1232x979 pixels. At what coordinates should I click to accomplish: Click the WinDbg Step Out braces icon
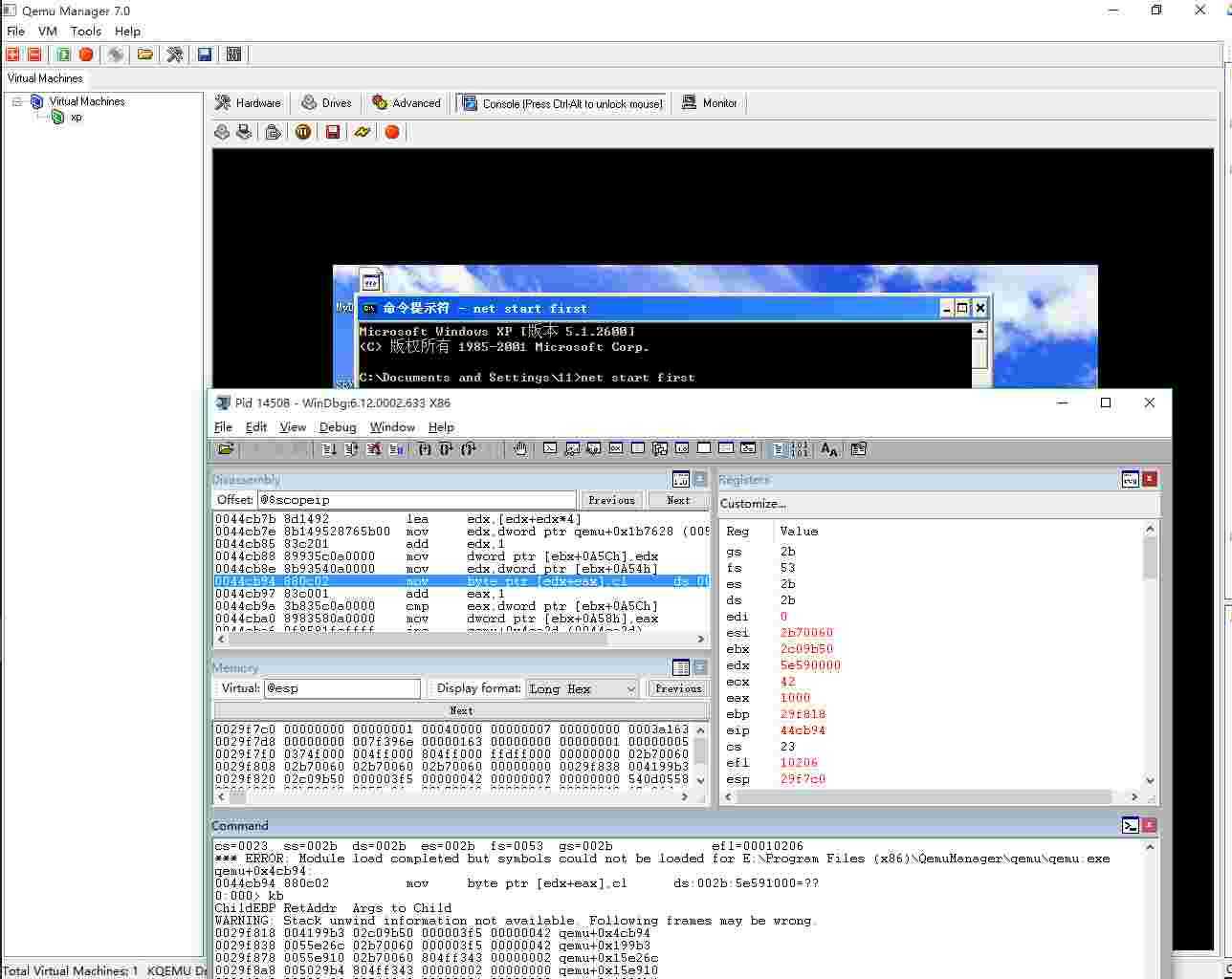469,448
